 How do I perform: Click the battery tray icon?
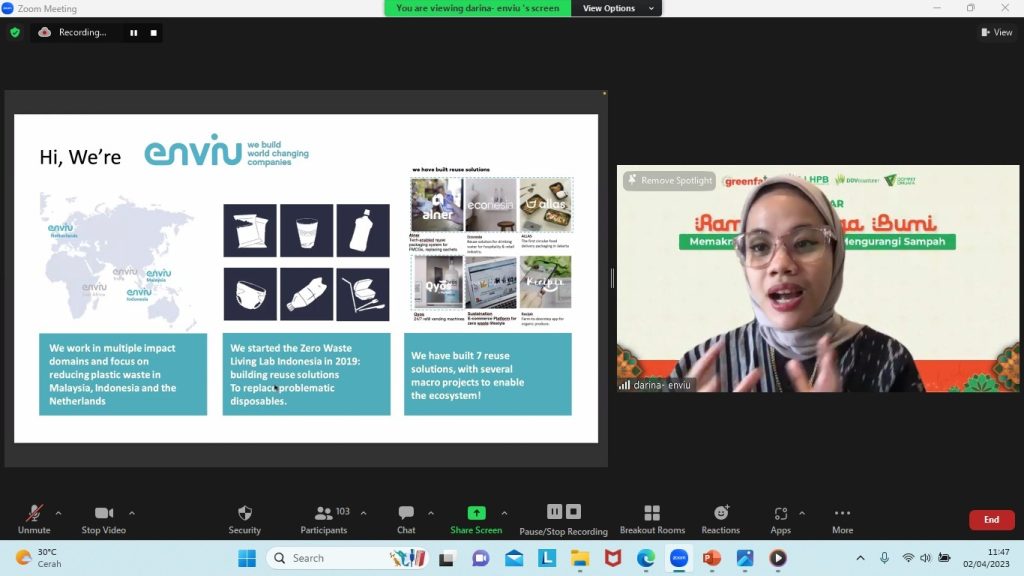pos(944,558)
